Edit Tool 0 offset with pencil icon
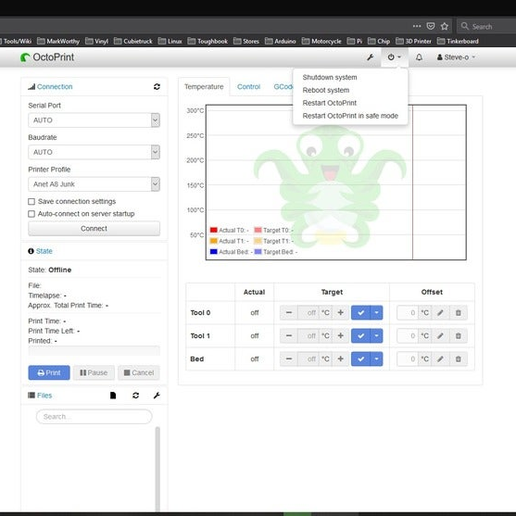516x516 pixels. coord(440,313)
